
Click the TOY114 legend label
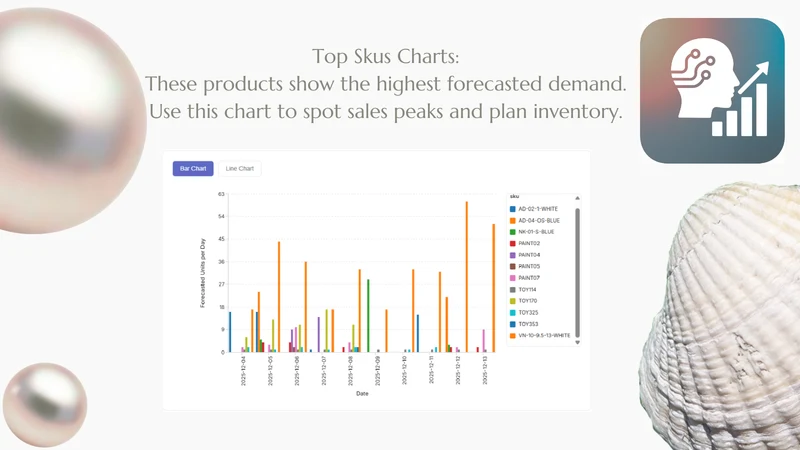[528, 290]
